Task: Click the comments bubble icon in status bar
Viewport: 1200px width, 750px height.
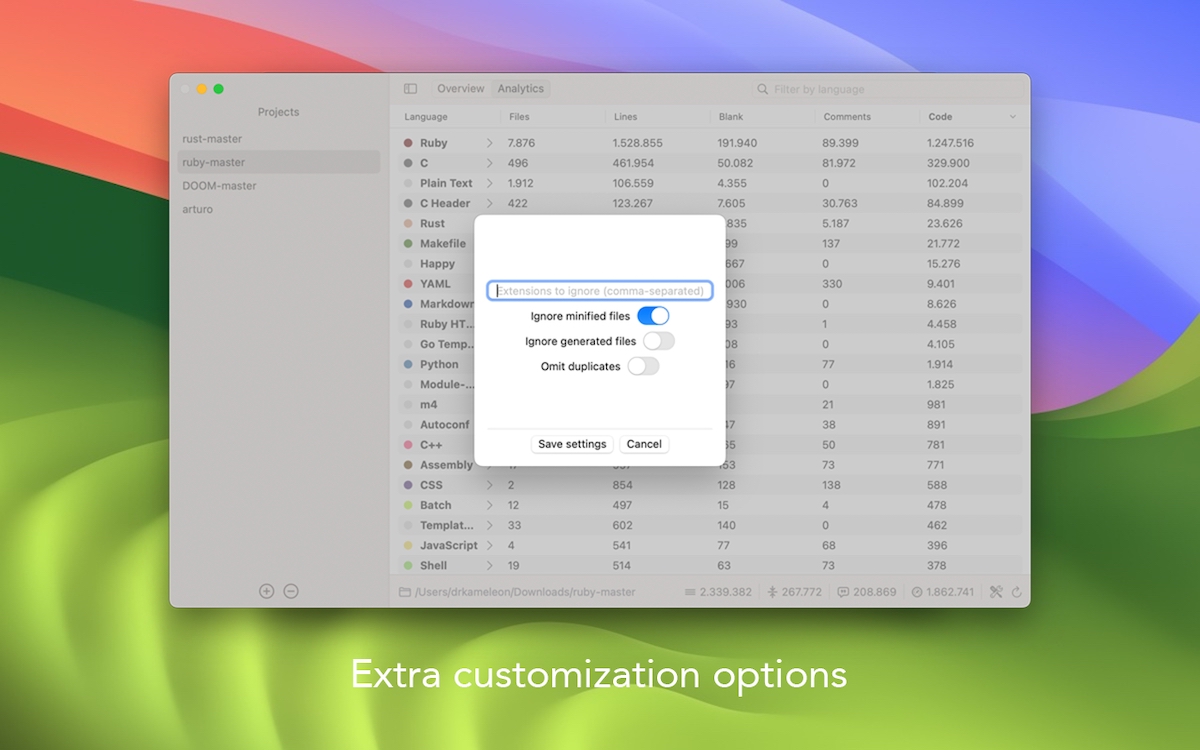Action: (x=843, y=592)
